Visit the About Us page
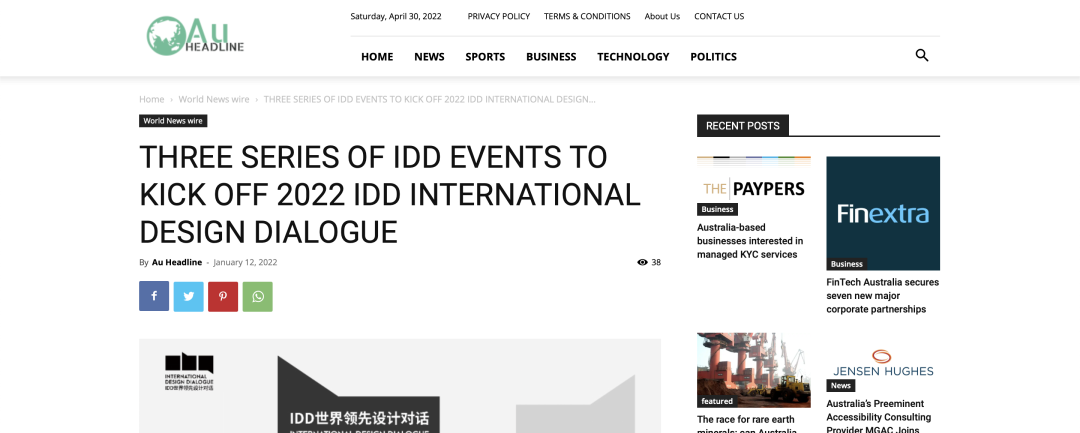This screenshot has width=1080, height=433. 662,16
